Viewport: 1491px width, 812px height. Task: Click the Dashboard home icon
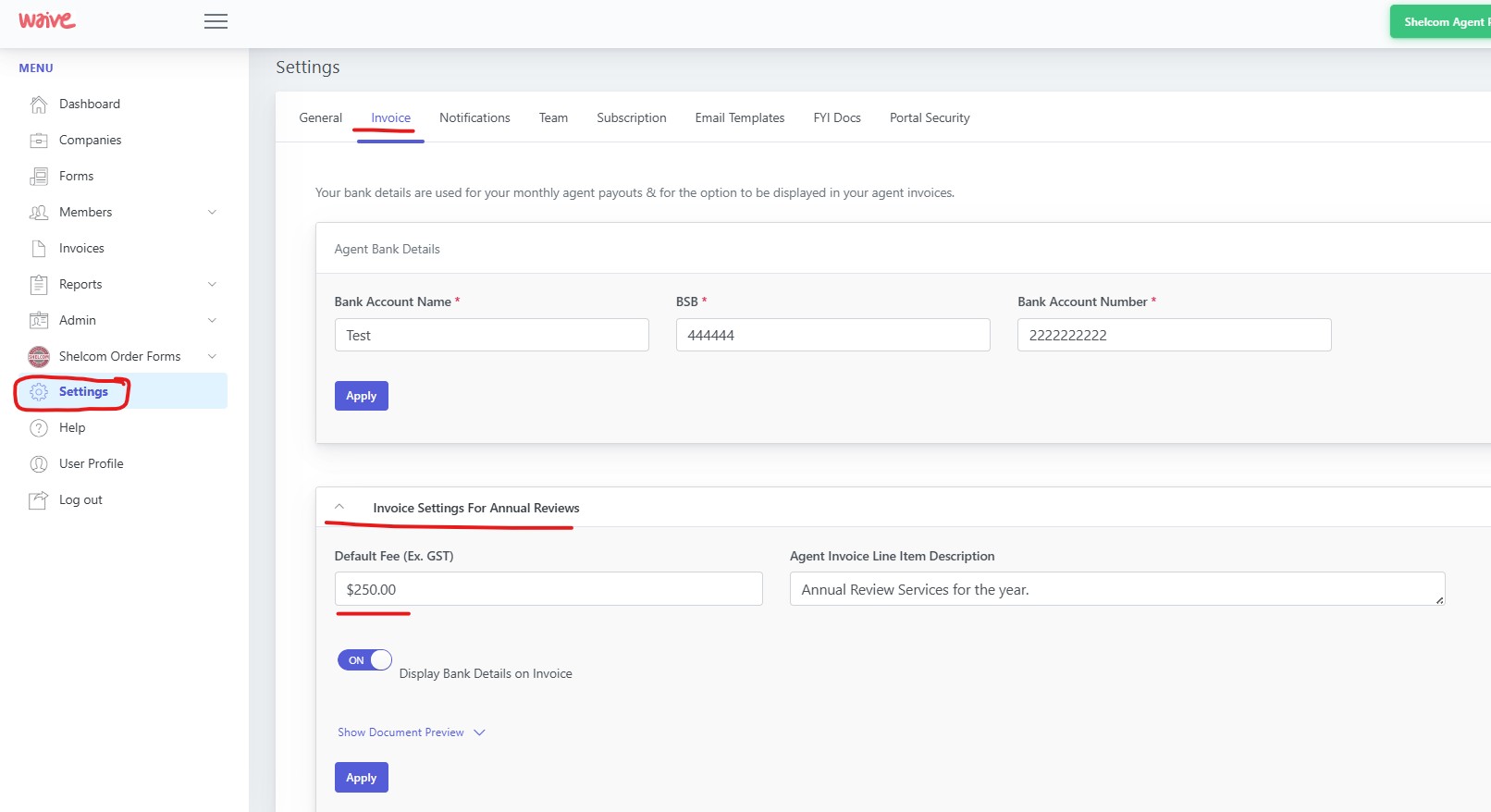[39, 105]
